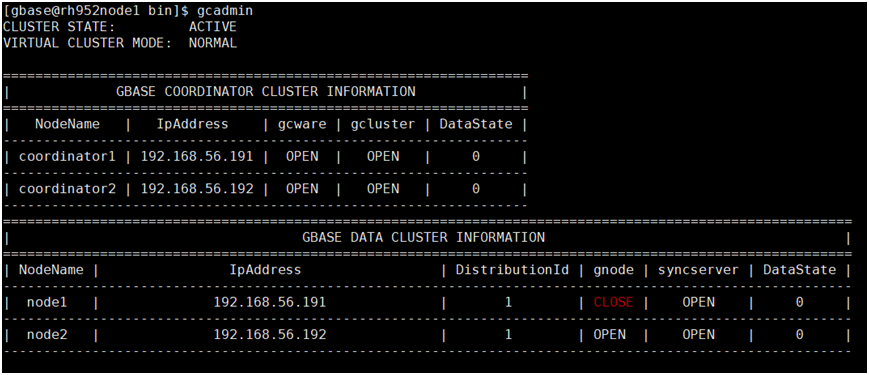
Task: Click the coordinator table NodeName header
Action: point(68,124)
